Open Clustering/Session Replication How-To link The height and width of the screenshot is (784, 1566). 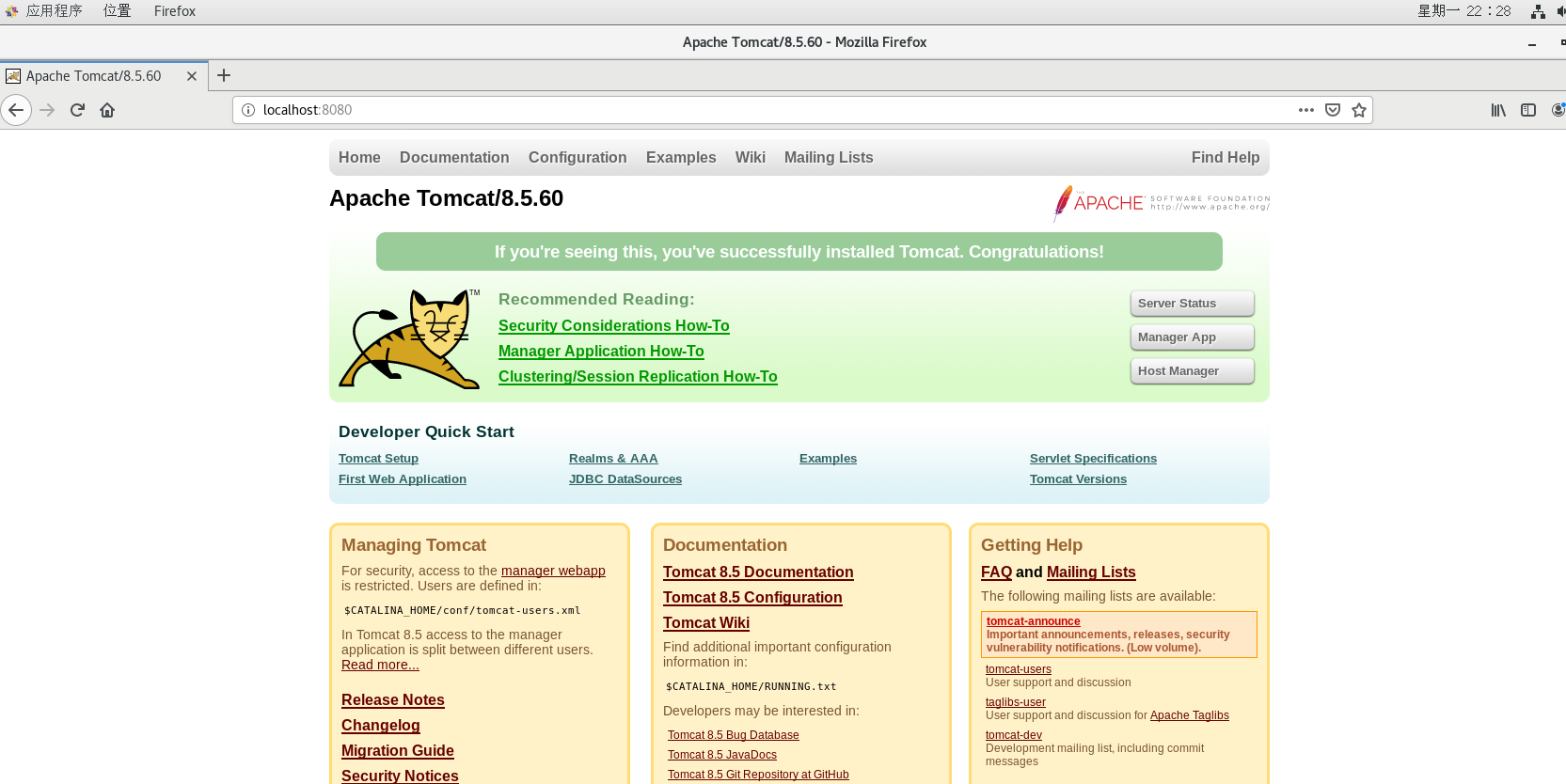[x=638, y=377]
